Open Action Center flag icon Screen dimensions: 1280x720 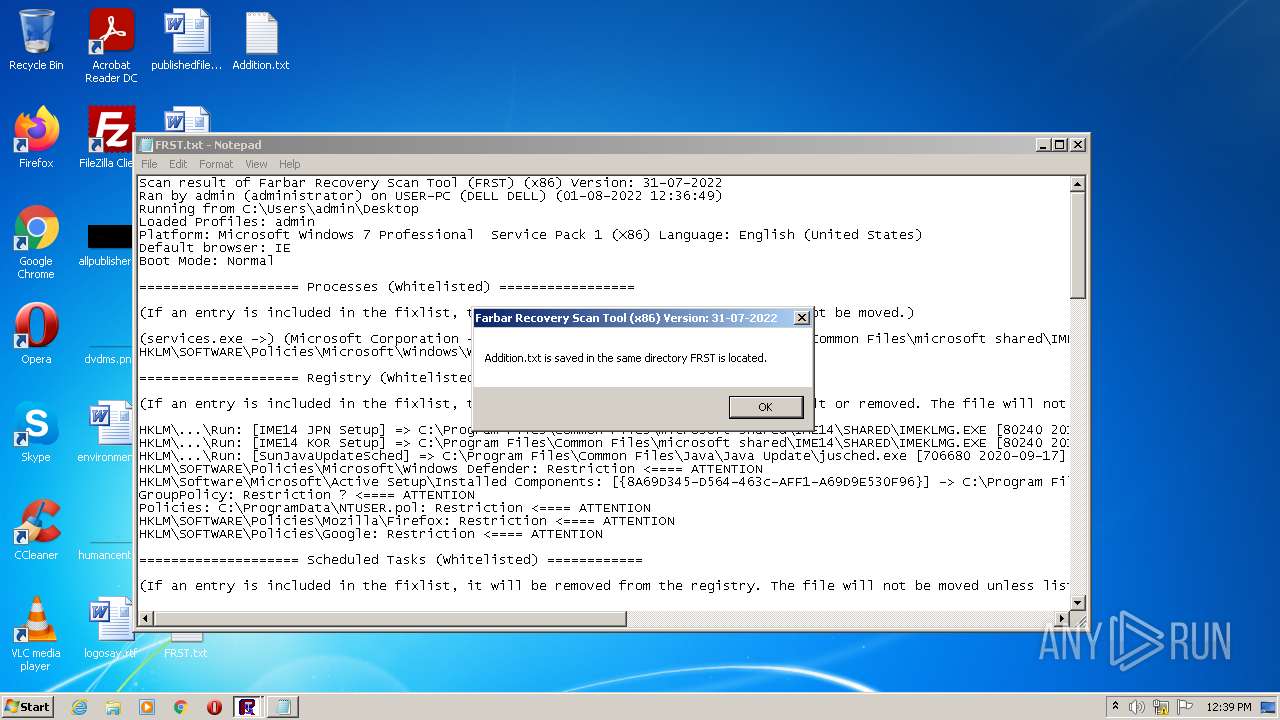click(1184, 707)
